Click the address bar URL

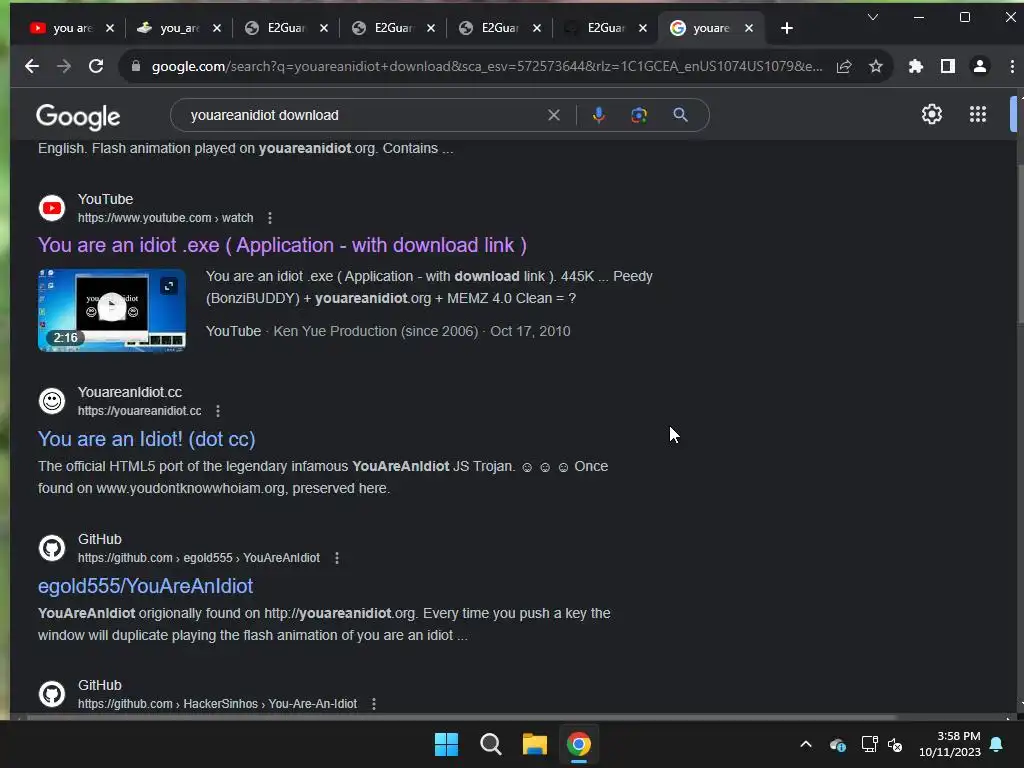(x=487, y=66)
